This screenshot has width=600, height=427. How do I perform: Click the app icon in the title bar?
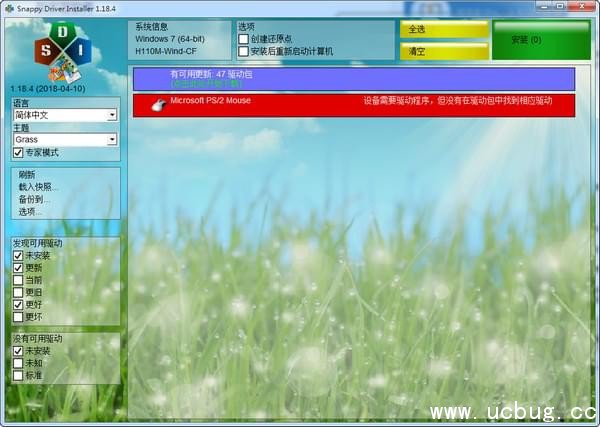click(9, 8)
